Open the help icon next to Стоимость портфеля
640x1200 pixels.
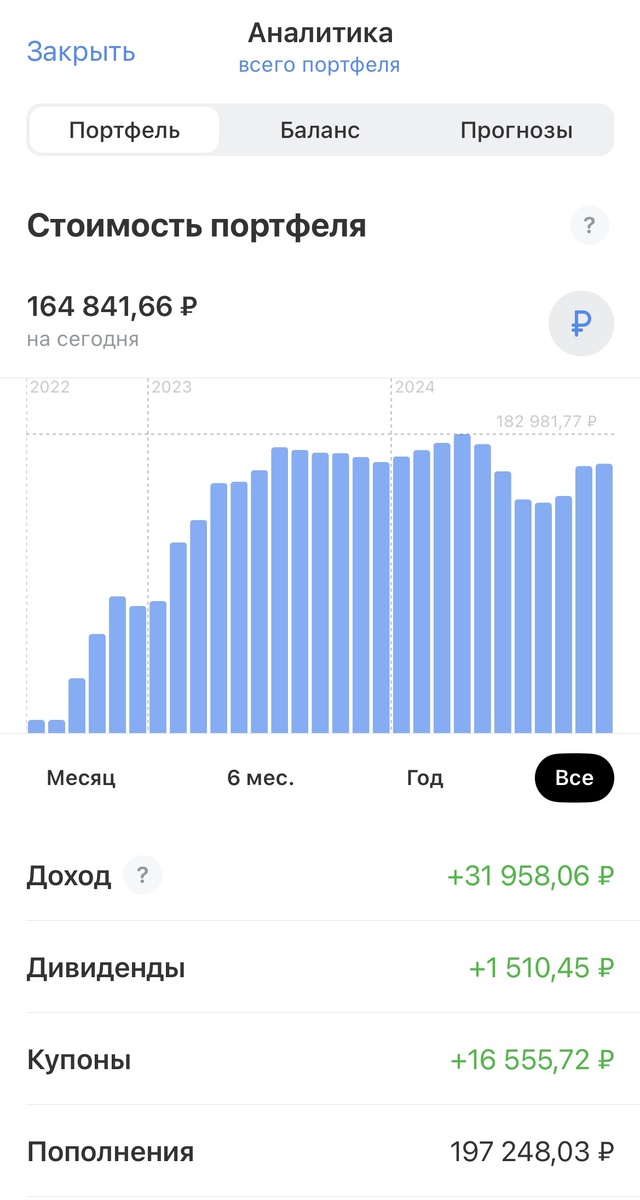tap(587, 225)
